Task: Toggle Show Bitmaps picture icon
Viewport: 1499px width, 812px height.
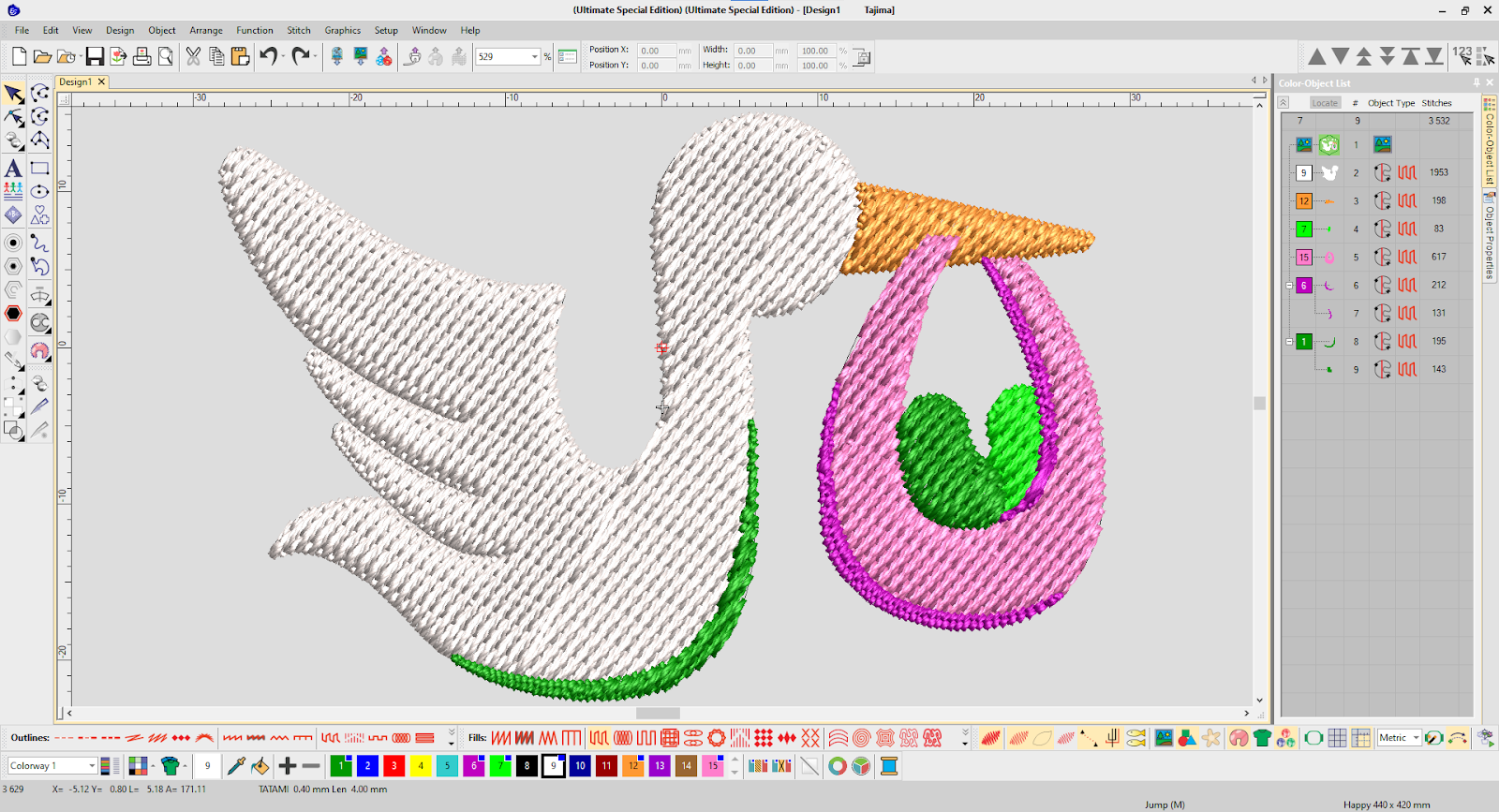Action: (x=1164, y=738)
